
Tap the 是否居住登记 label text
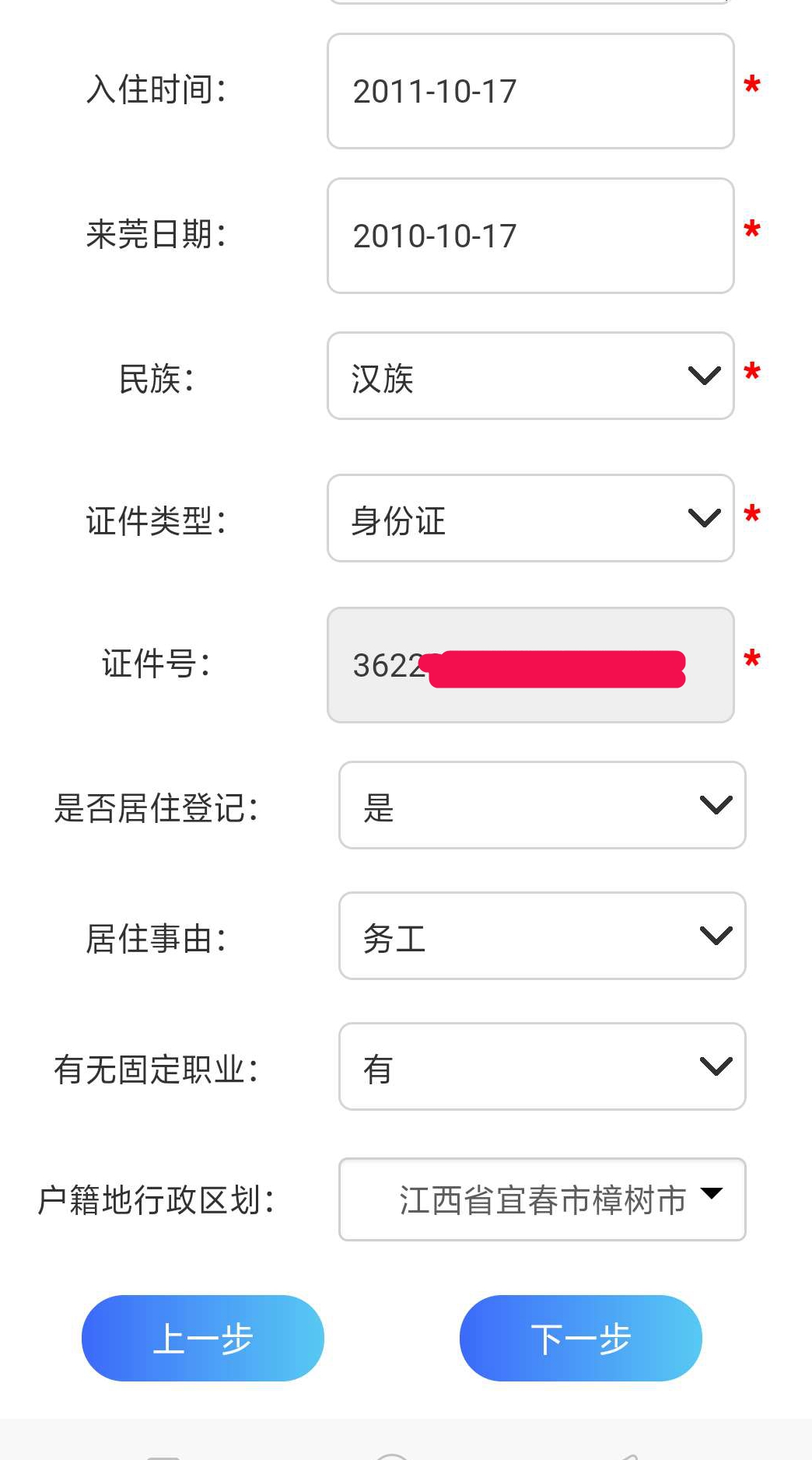click(x=156, y=807)
